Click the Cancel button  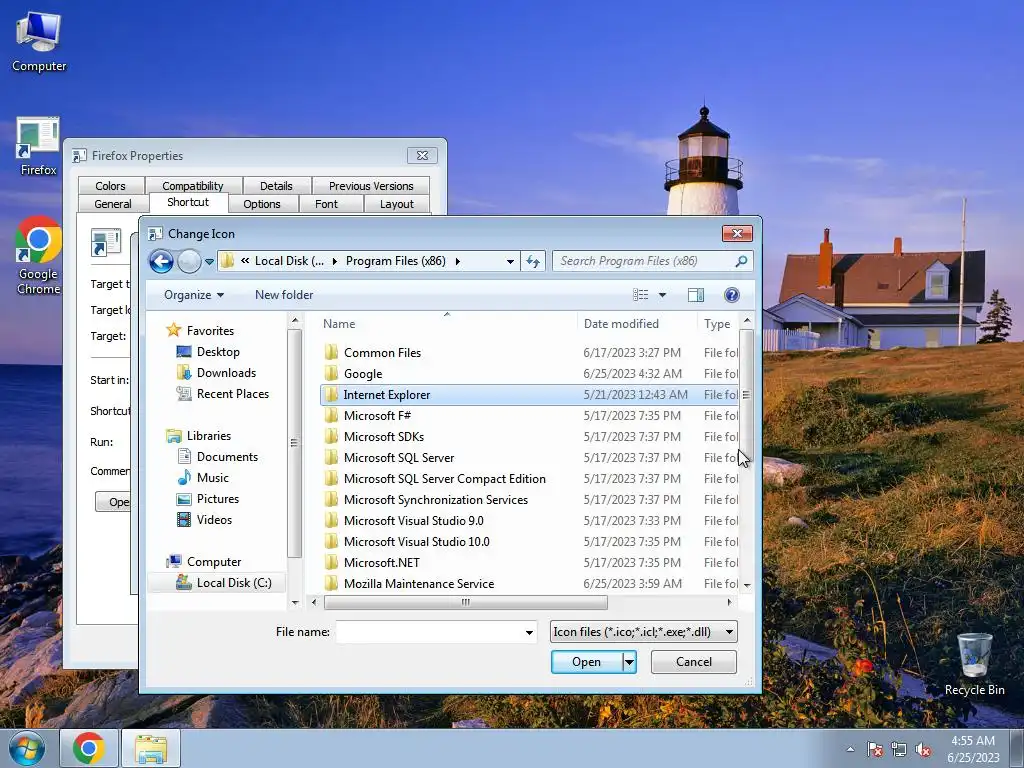point(694,662)
